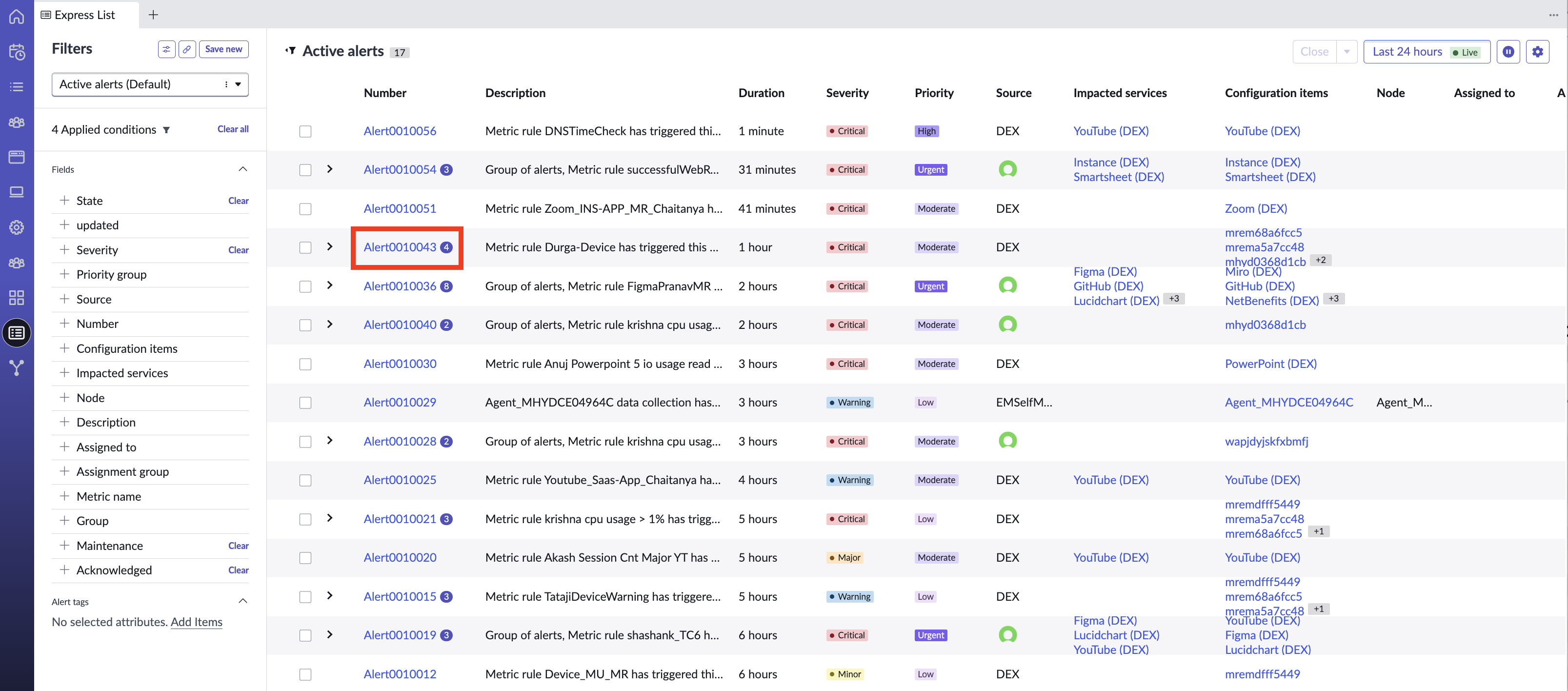Image resolution: width=1568 pixels, height=691 pixels.
Task: Open list settings gear icon
Action: (1538, 52)
